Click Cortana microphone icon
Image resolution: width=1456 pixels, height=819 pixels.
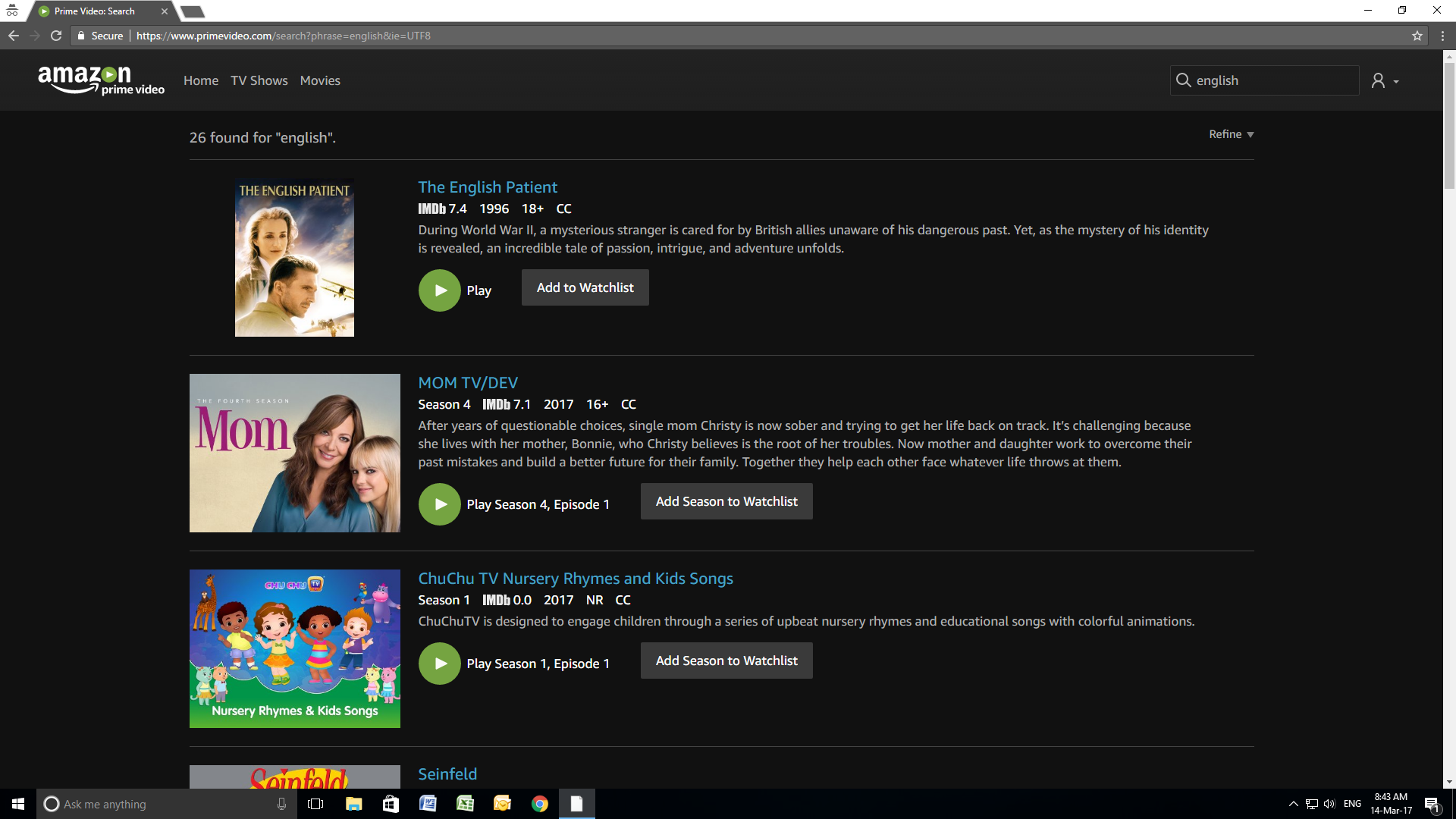(x=281, y=804)
